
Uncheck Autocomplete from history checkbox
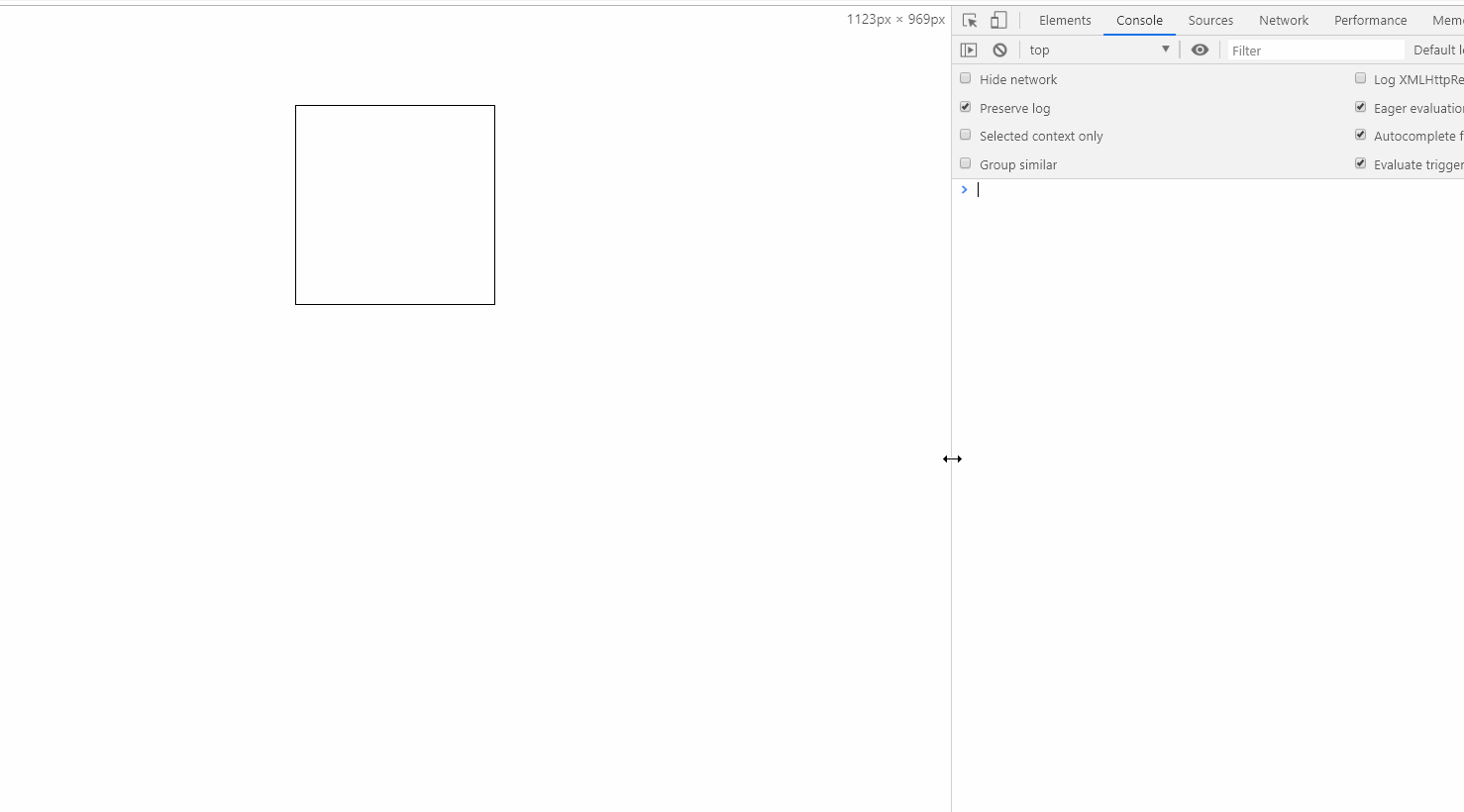click(1361, 135)
